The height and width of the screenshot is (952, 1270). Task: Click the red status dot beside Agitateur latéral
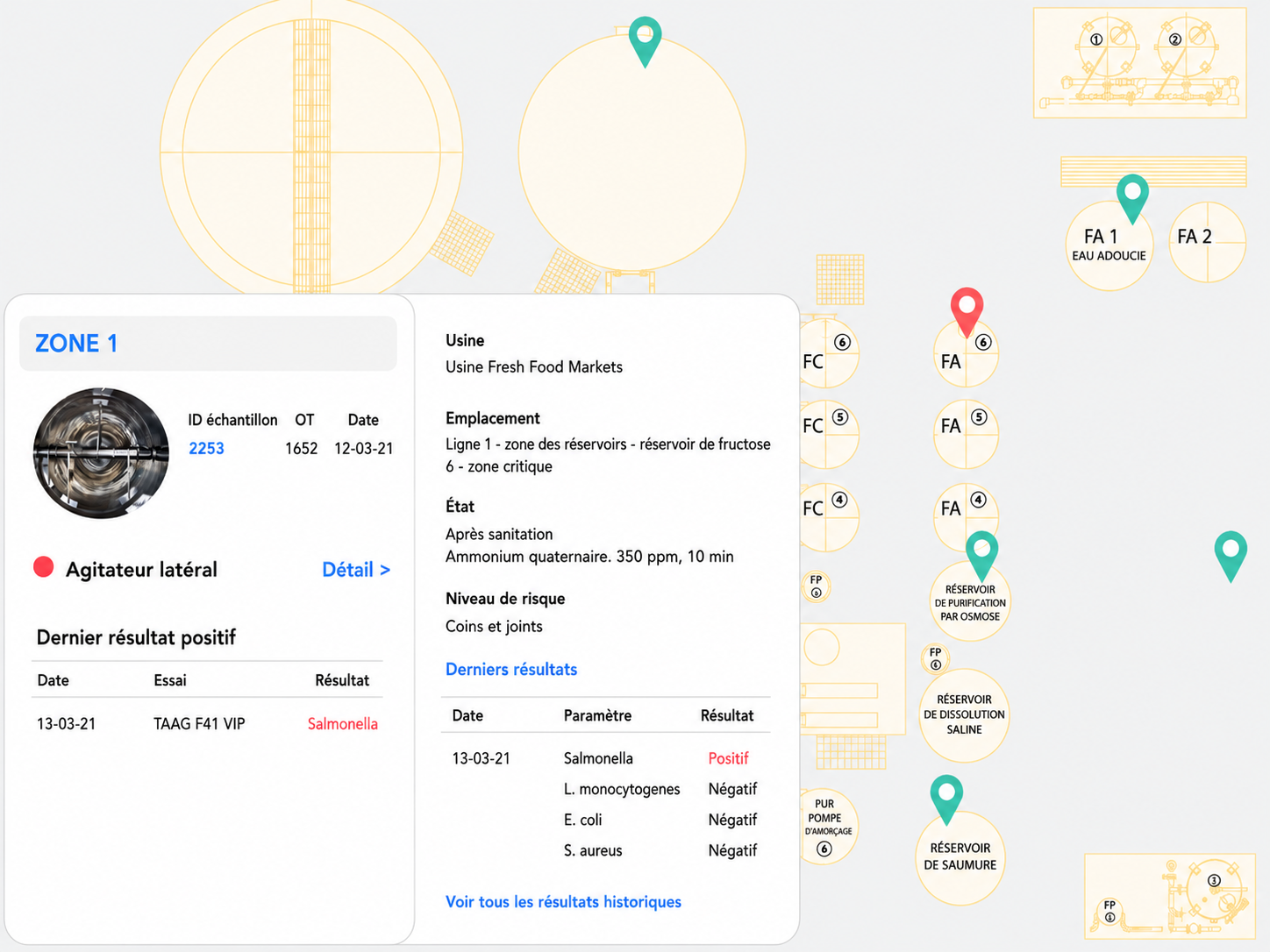tap(44, 567)
